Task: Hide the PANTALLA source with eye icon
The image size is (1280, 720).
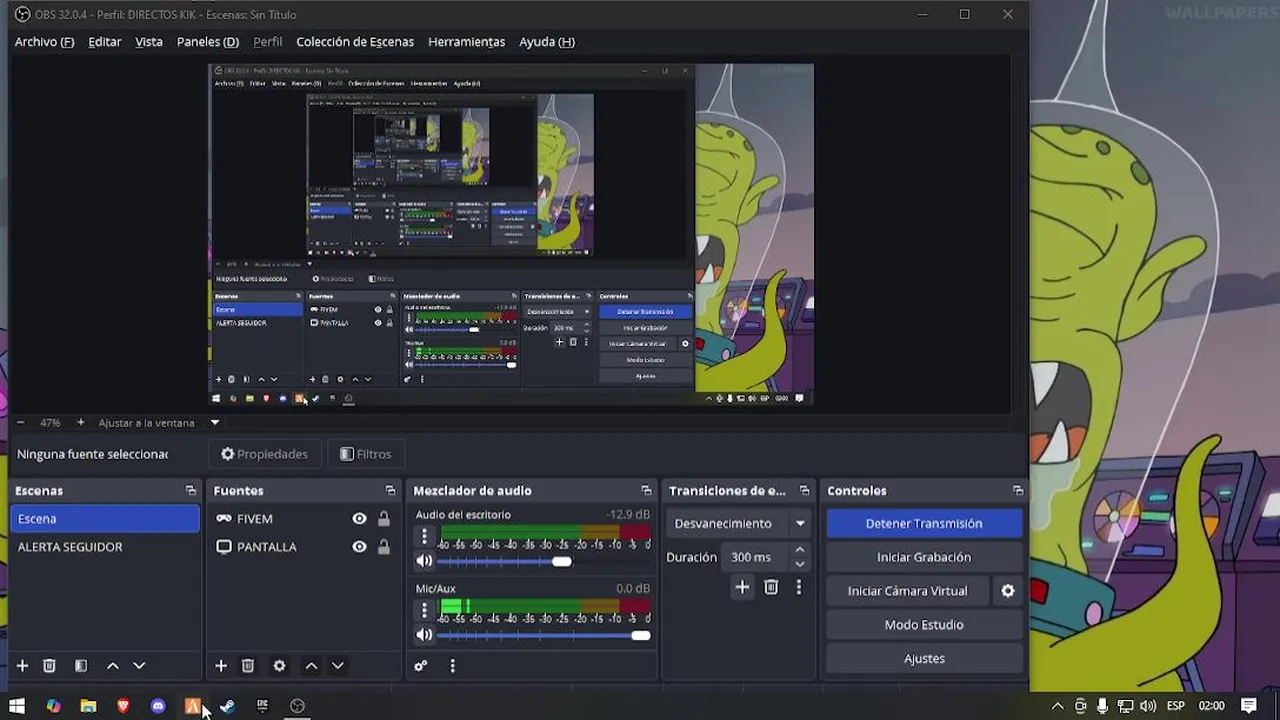Action: tap(359, 547)
